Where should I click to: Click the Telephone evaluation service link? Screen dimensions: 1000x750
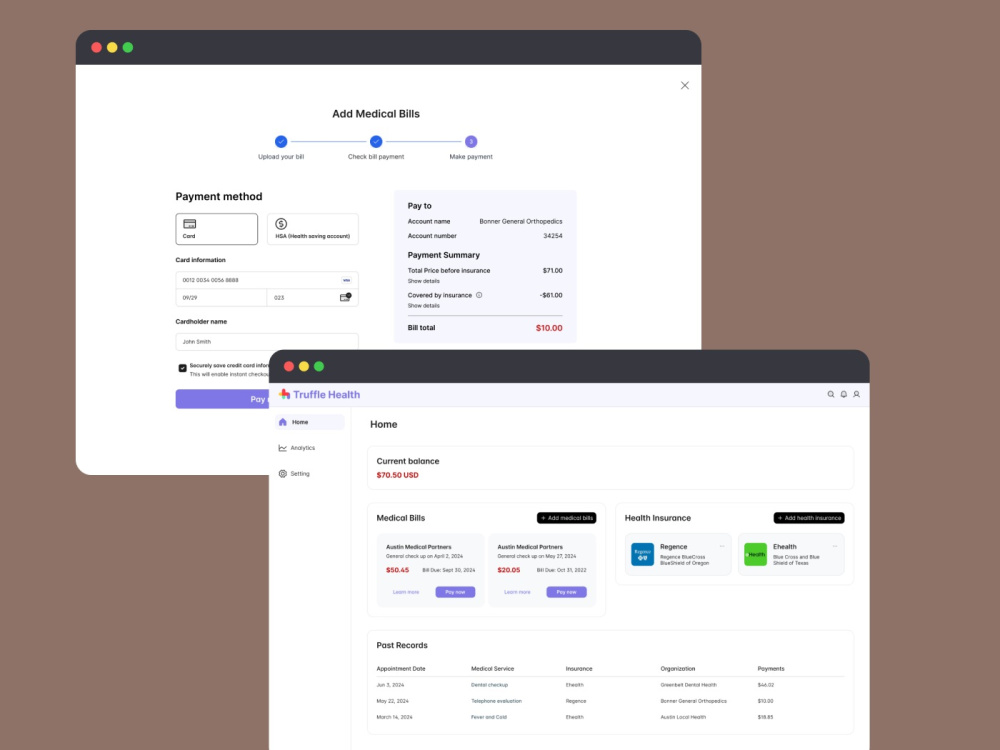pos(496,701)
